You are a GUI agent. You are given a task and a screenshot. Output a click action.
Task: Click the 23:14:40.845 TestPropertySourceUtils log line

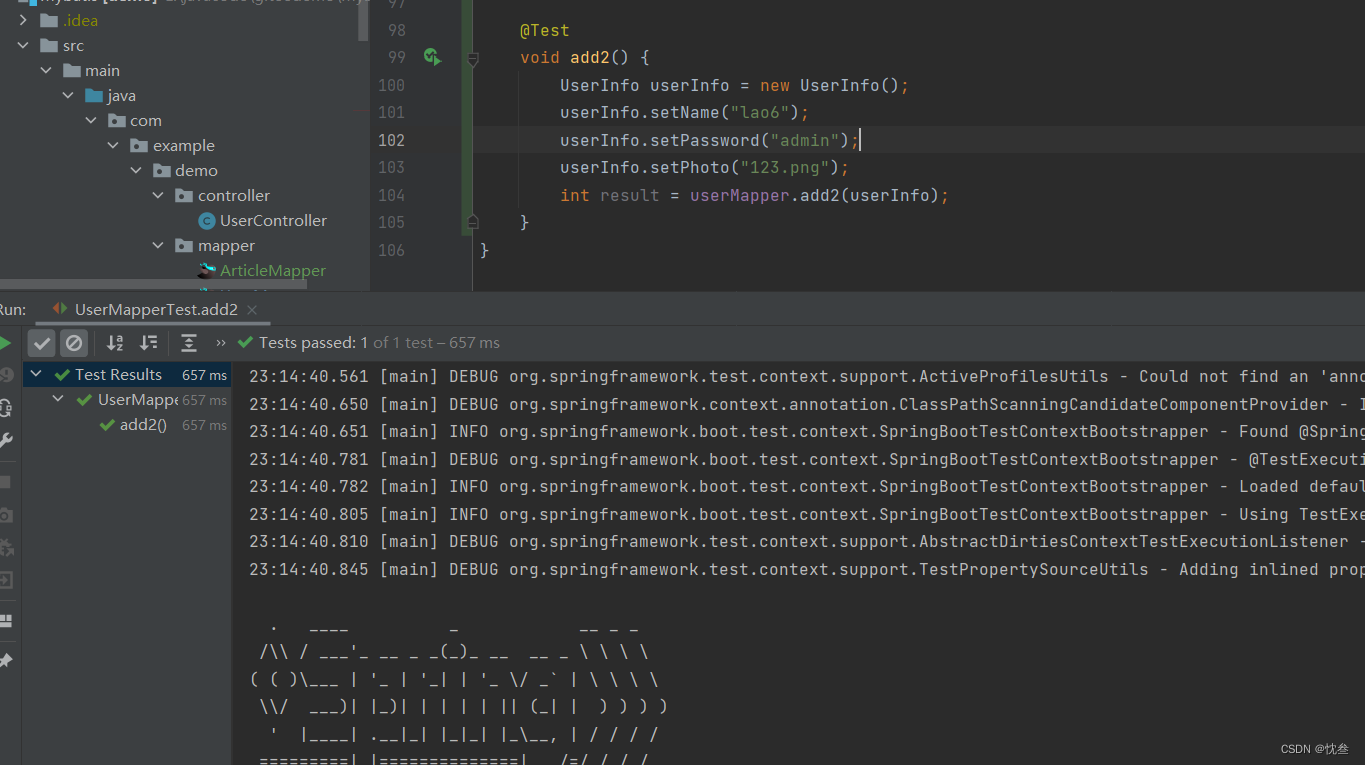pos(807,569)
